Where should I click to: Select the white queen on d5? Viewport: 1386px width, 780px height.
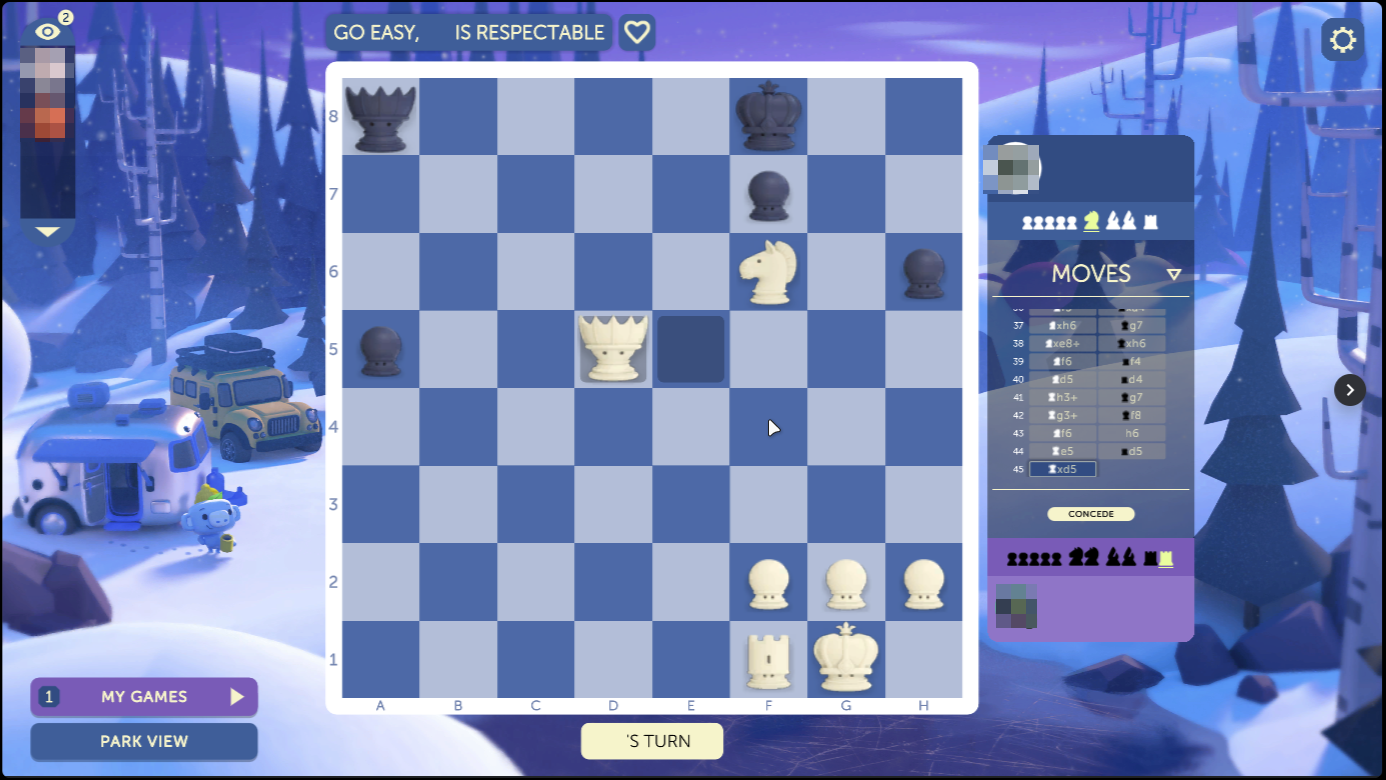pos(613,349)
